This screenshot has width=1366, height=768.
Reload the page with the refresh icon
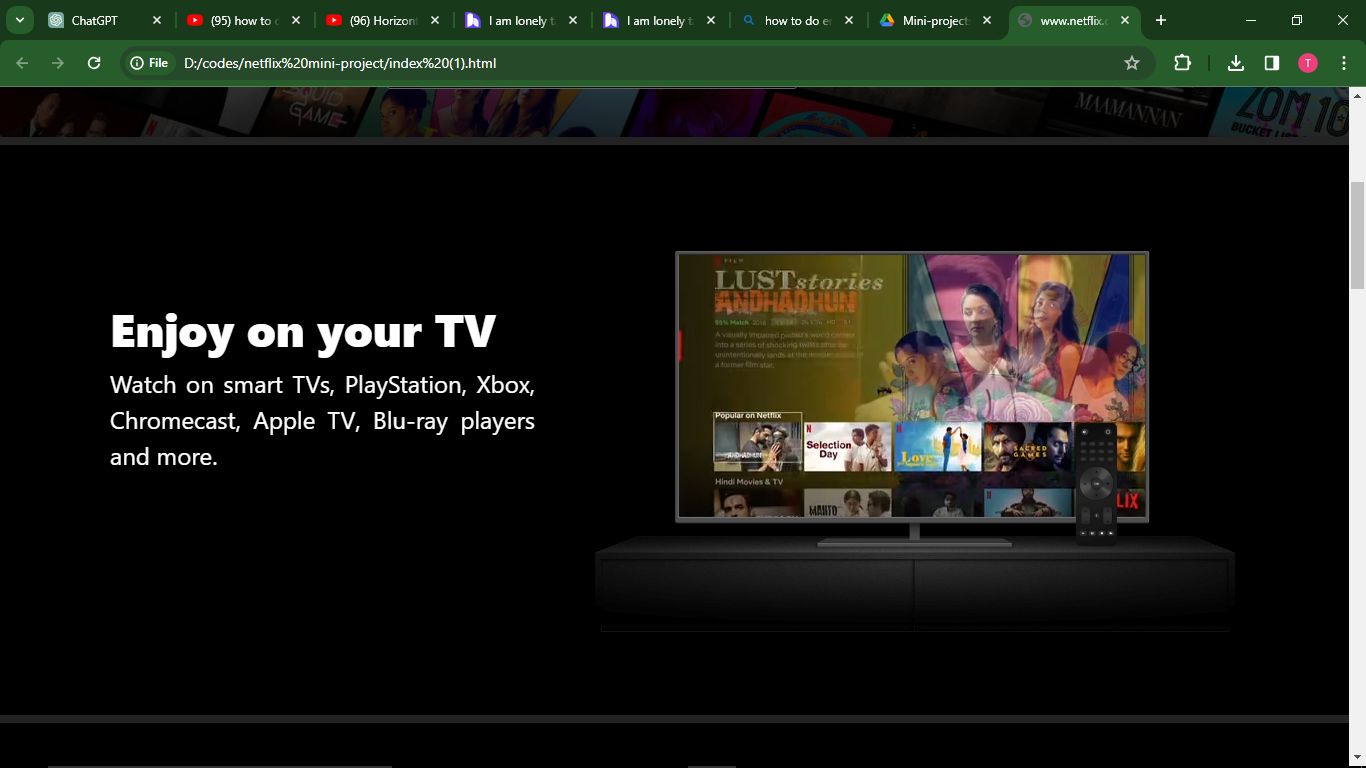[94, 63]
